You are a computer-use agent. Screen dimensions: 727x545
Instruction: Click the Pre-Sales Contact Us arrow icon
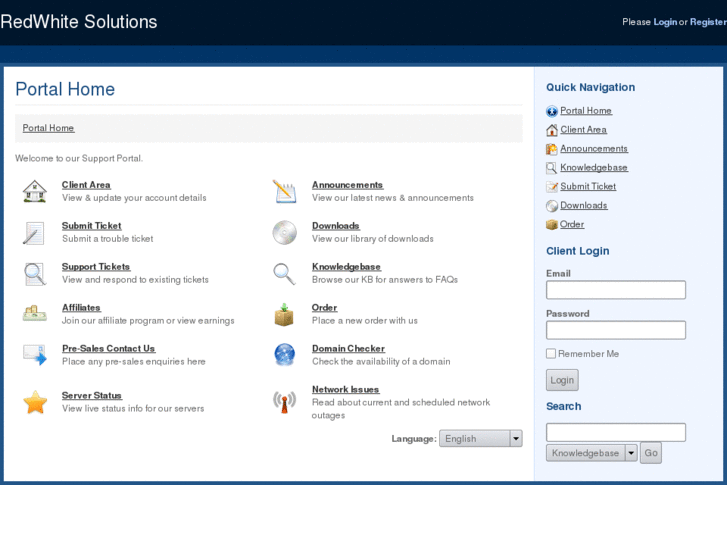tap(35, 355)
